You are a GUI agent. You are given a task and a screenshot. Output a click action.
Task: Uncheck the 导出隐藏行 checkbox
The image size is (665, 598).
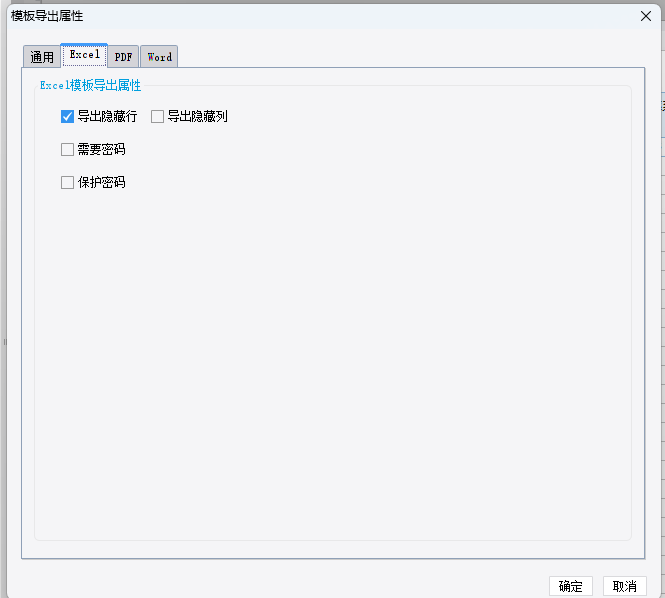(67, 116)
